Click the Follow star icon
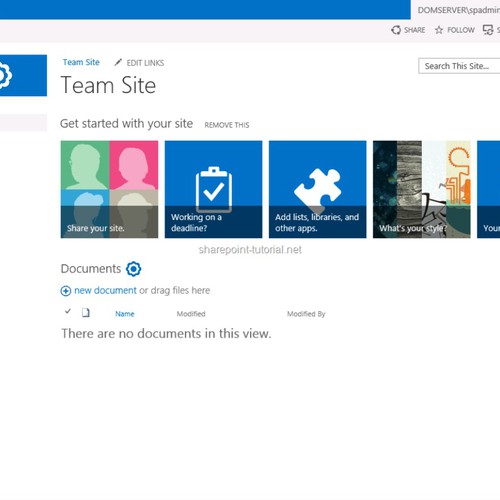The width and height of the screenshot is (500, 500). (439, 30)
